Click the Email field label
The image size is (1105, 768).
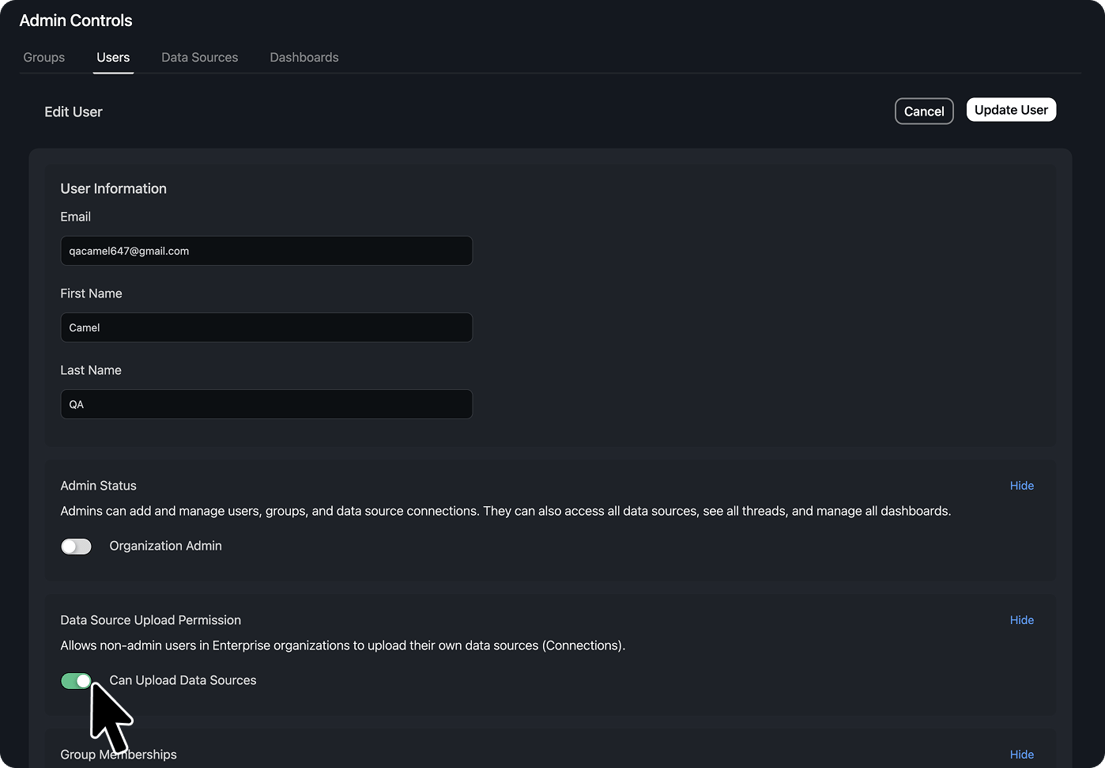(x=76, y=217)
